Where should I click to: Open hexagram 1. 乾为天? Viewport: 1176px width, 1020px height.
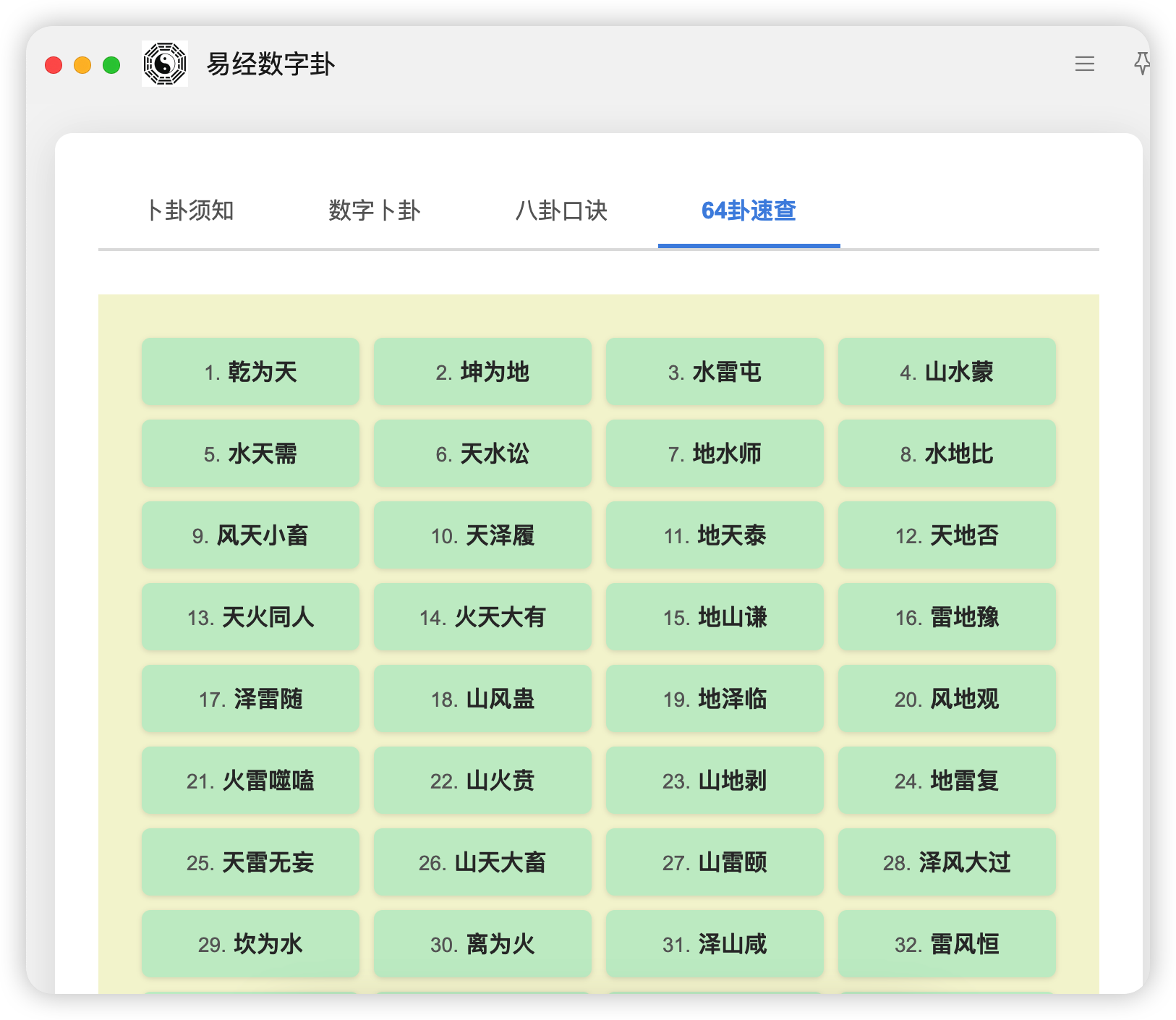250,372
